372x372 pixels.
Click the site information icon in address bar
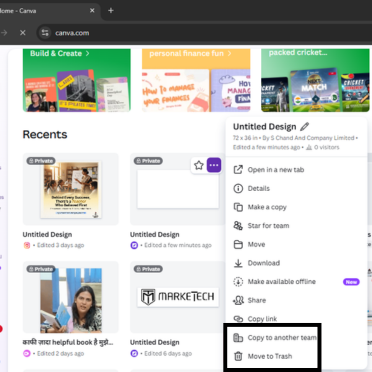pos(45,33)
